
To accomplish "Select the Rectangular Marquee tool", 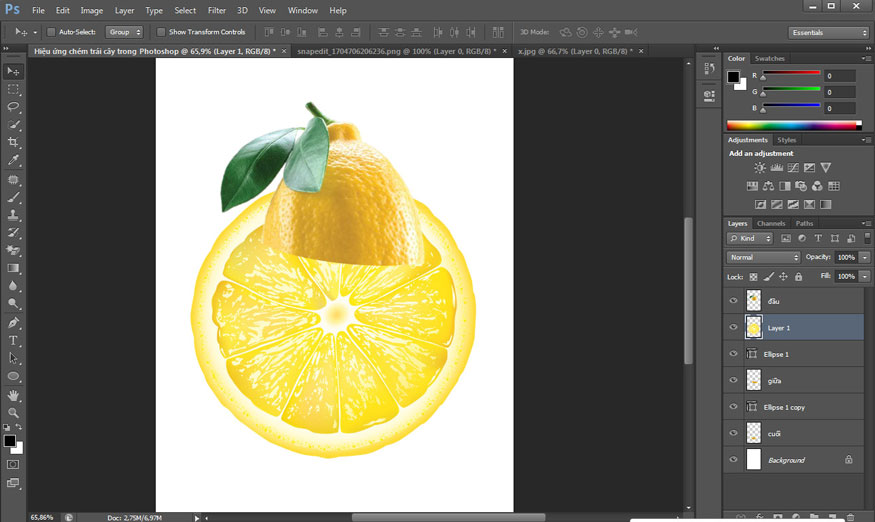I will (x=13, y=89).
